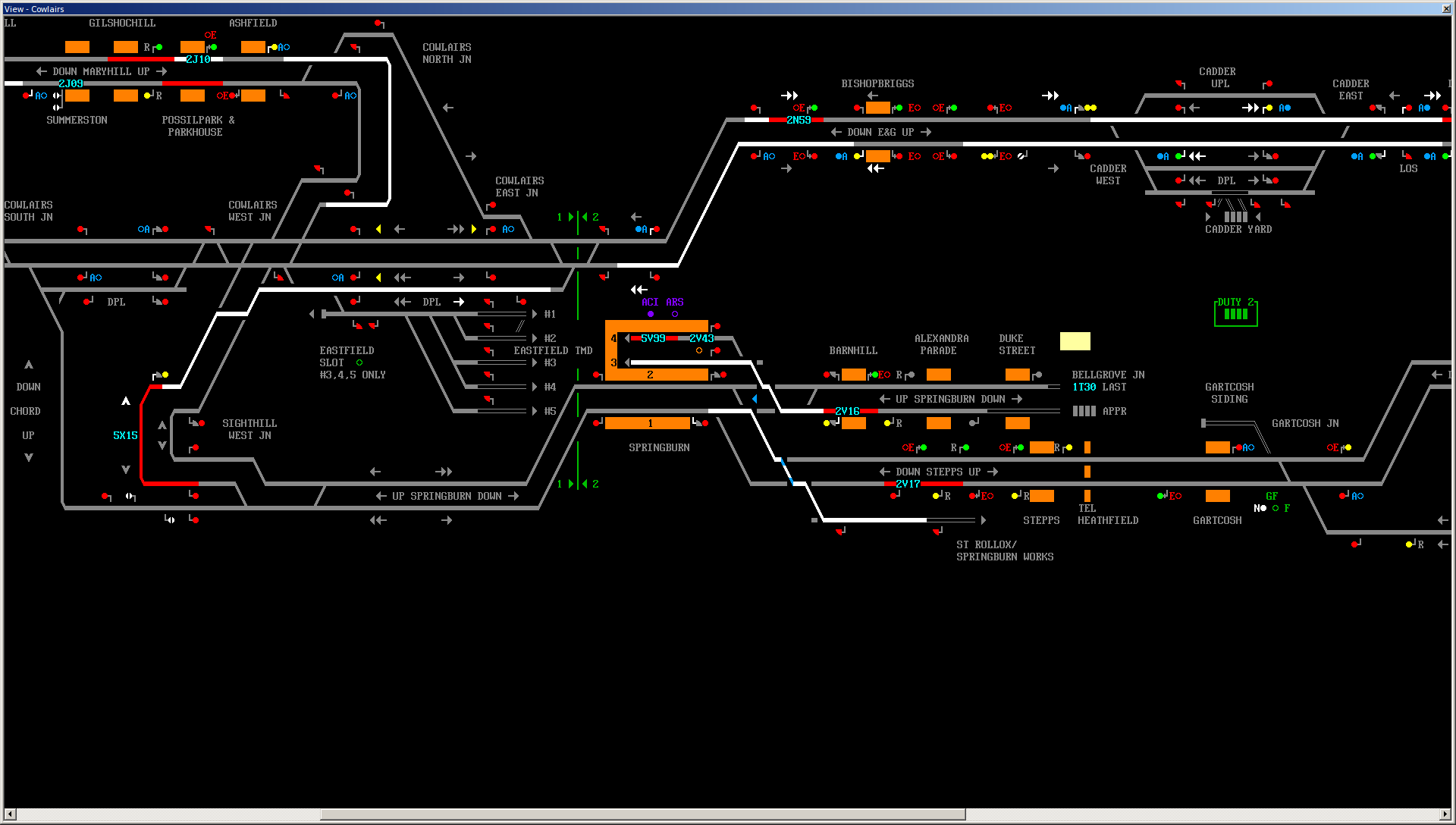Select train description 5X15 on the chord

point(125,435)
